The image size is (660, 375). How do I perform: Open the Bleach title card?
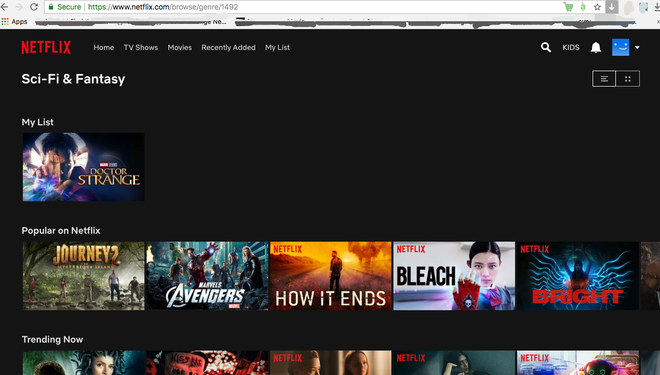pyautogui.click(x=454, y=276)
